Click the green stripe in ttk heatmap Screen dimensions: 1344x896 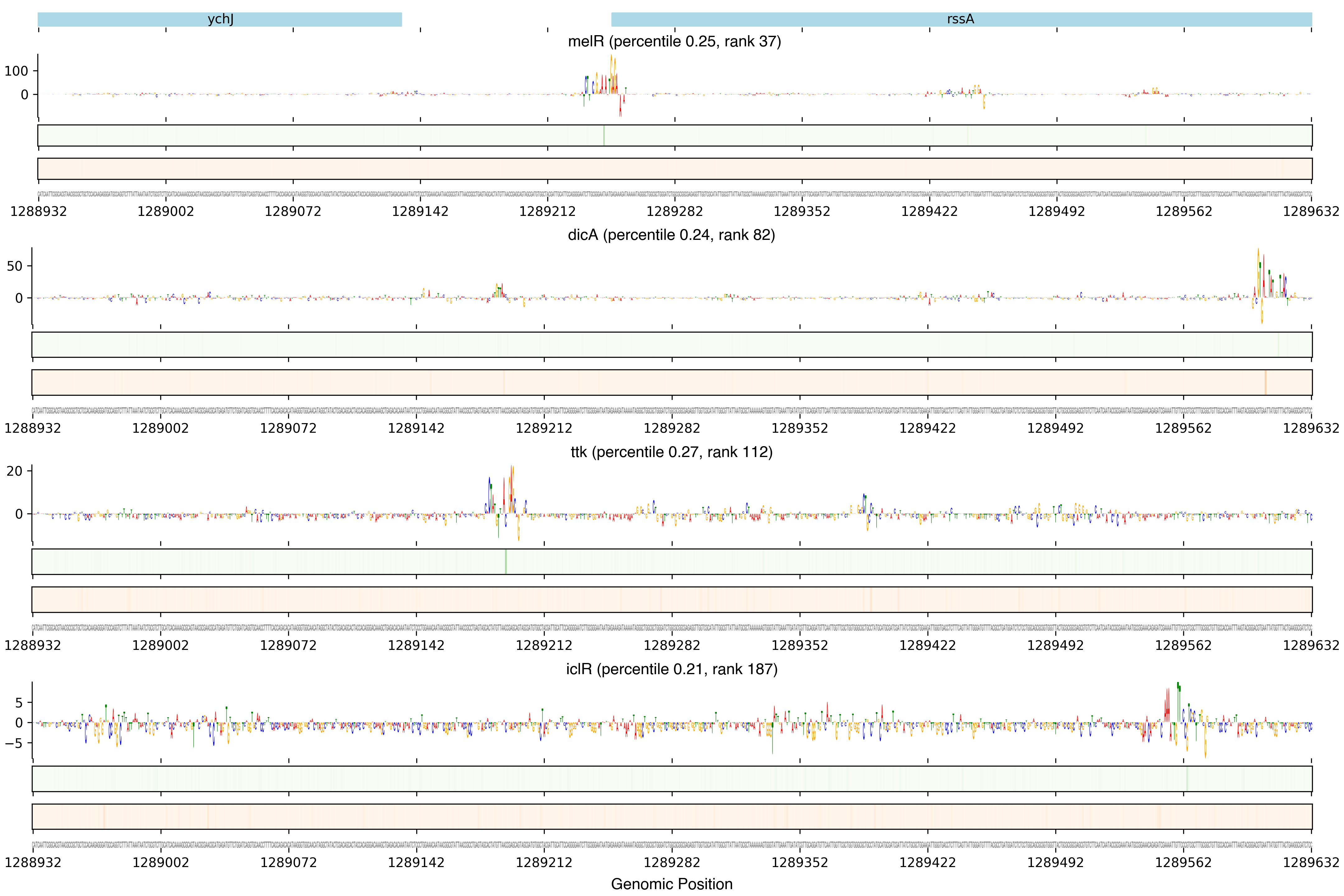[x=506, y=562]
